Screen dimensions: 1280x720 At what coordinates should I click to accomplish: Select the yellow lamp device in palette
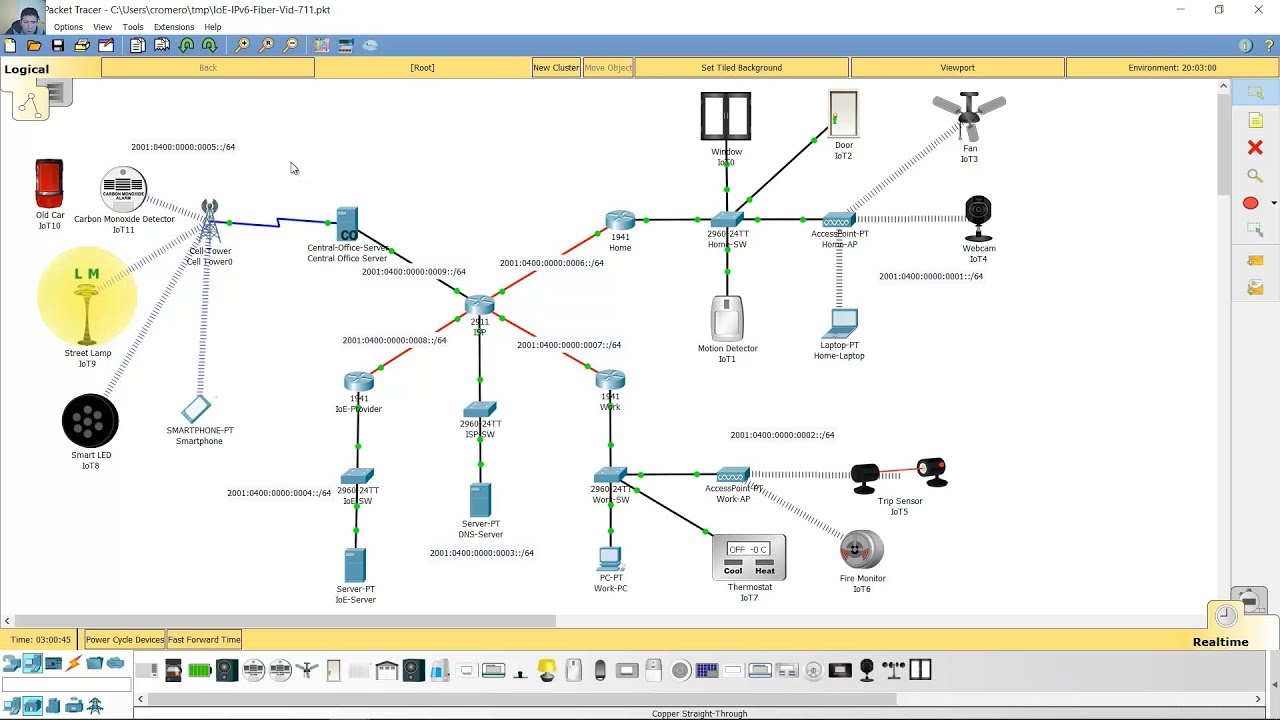click(x=547, y=670)
